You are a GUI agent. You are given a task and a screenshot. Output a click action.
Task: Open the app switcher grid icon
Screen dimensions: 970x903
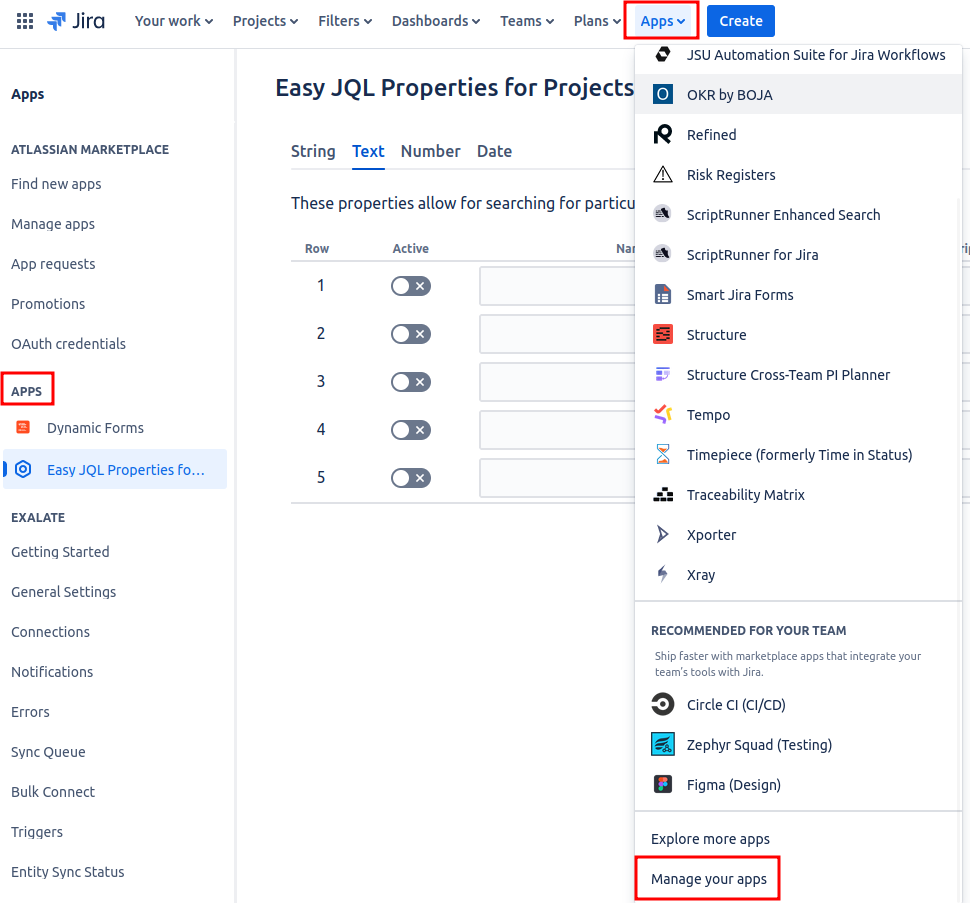25,21
